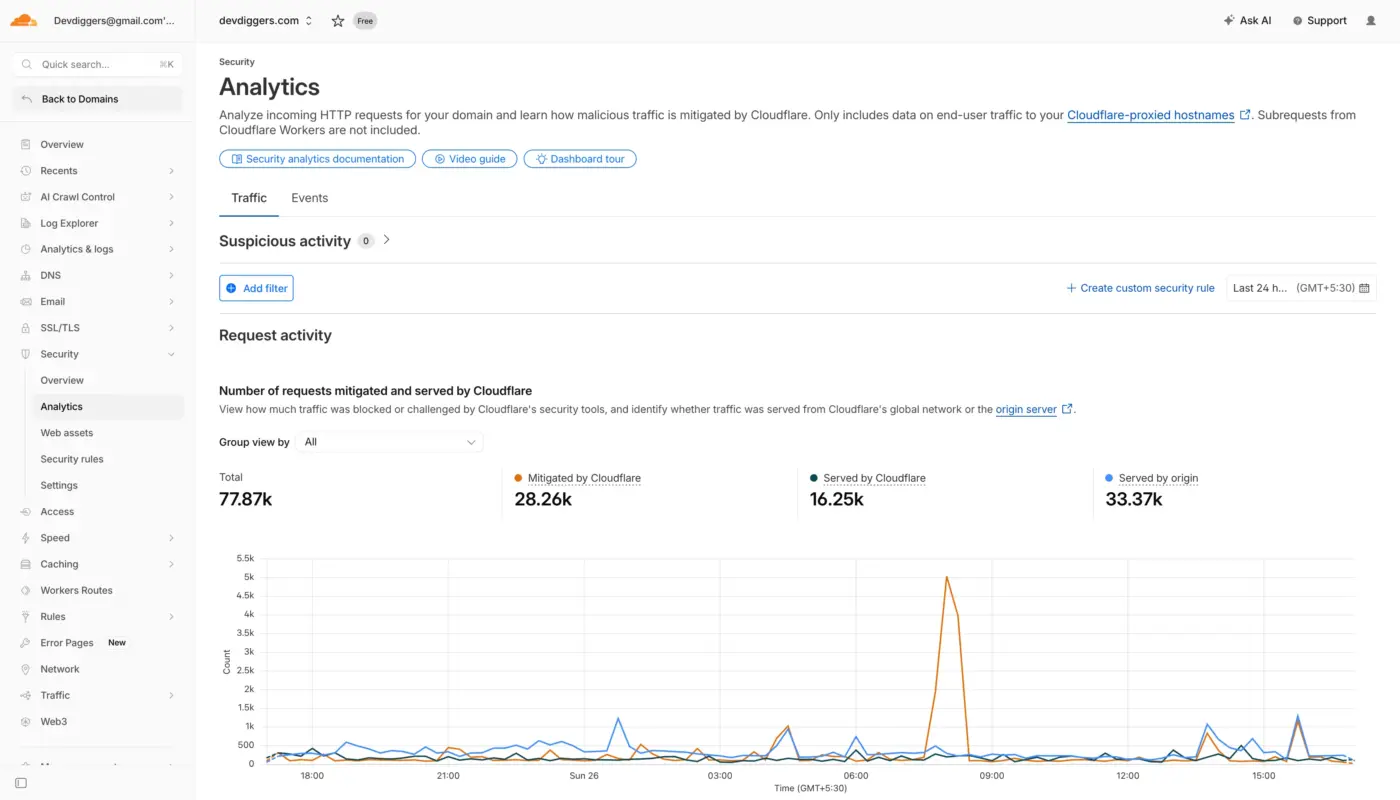Click dark Served by Cloudflare legend dot
1400x800 pixels.
click(x=814, y=478)
